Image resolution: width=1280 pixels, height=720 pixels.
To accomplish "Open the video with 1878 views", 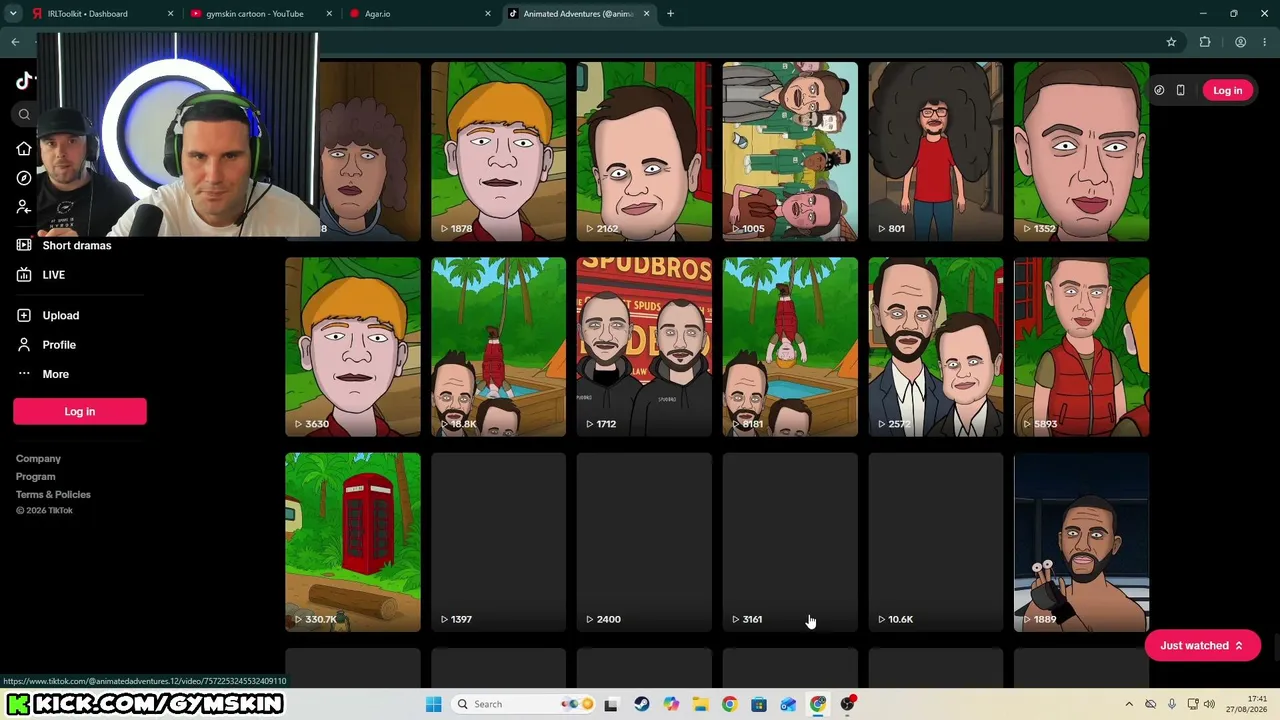I will 498,152.
